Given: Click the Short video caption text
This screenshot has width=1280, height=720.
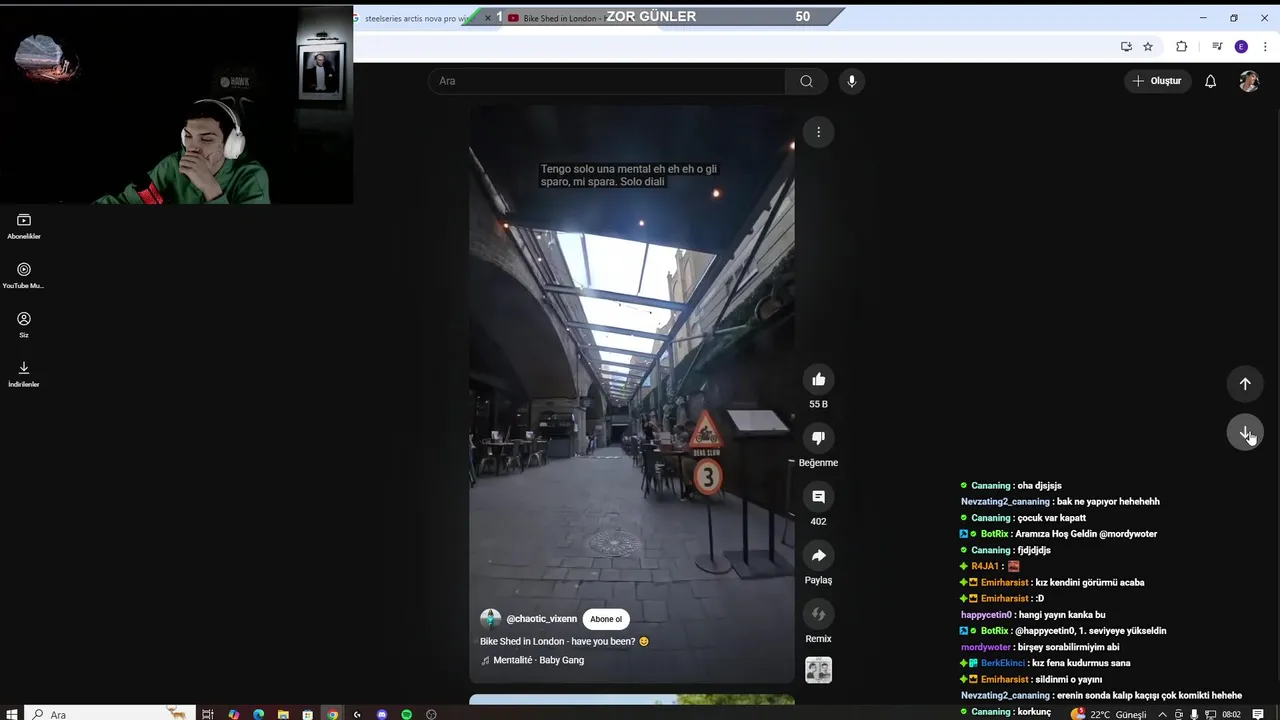Looking at the screenshot, I should [x=628, y=175].
